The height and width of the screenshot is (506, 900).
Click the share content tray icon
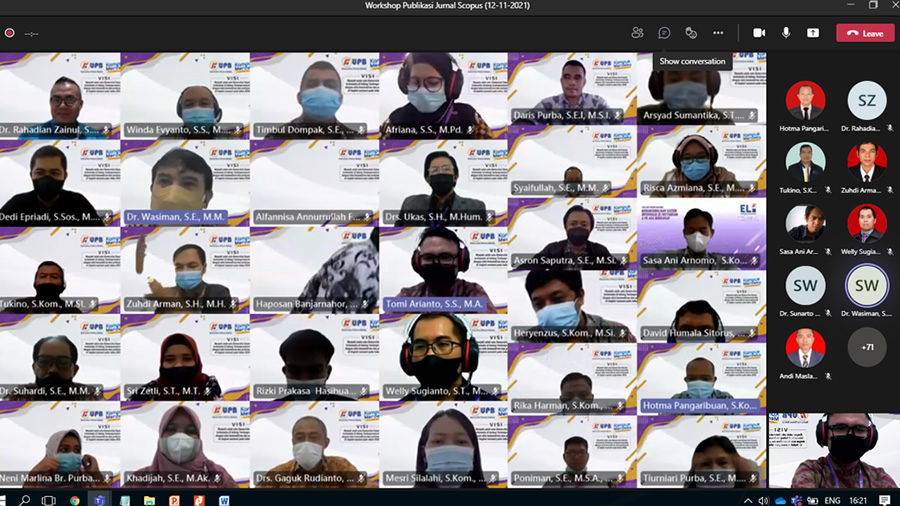[x=813, y=33]
